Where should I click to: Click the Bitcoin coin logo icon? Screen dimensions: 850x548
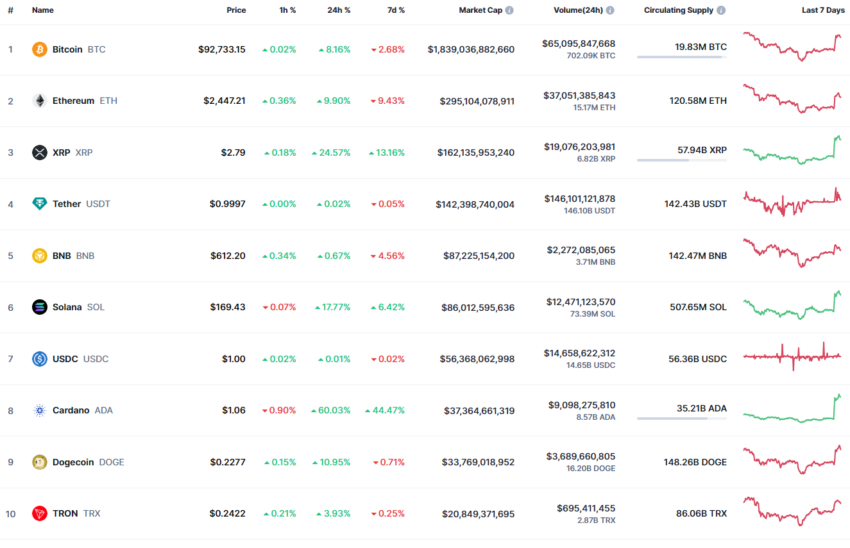(39, 49)
